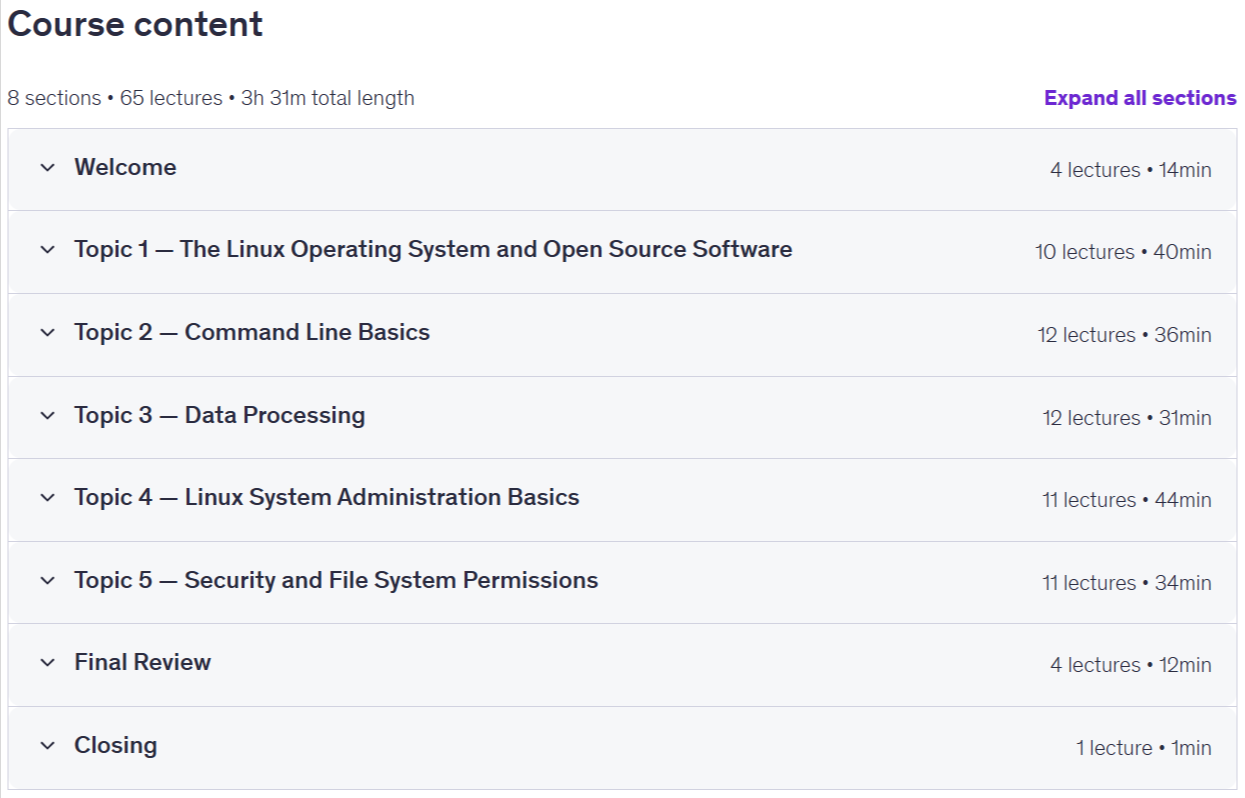Click the '12 lectures • 31min' text
Screen dimensions: 1245x798
[x=1127, y=418]
